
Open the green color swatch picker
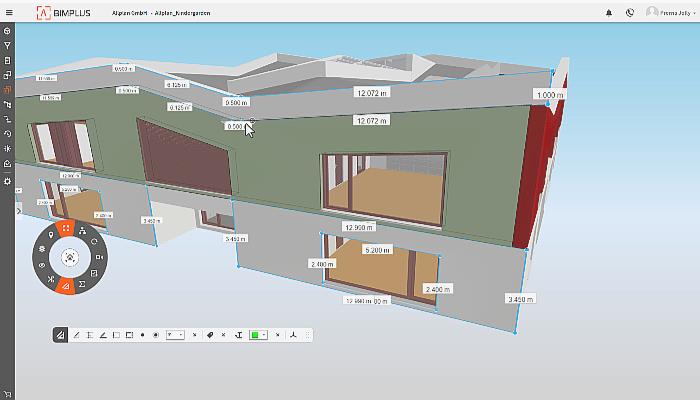(258, 334)
